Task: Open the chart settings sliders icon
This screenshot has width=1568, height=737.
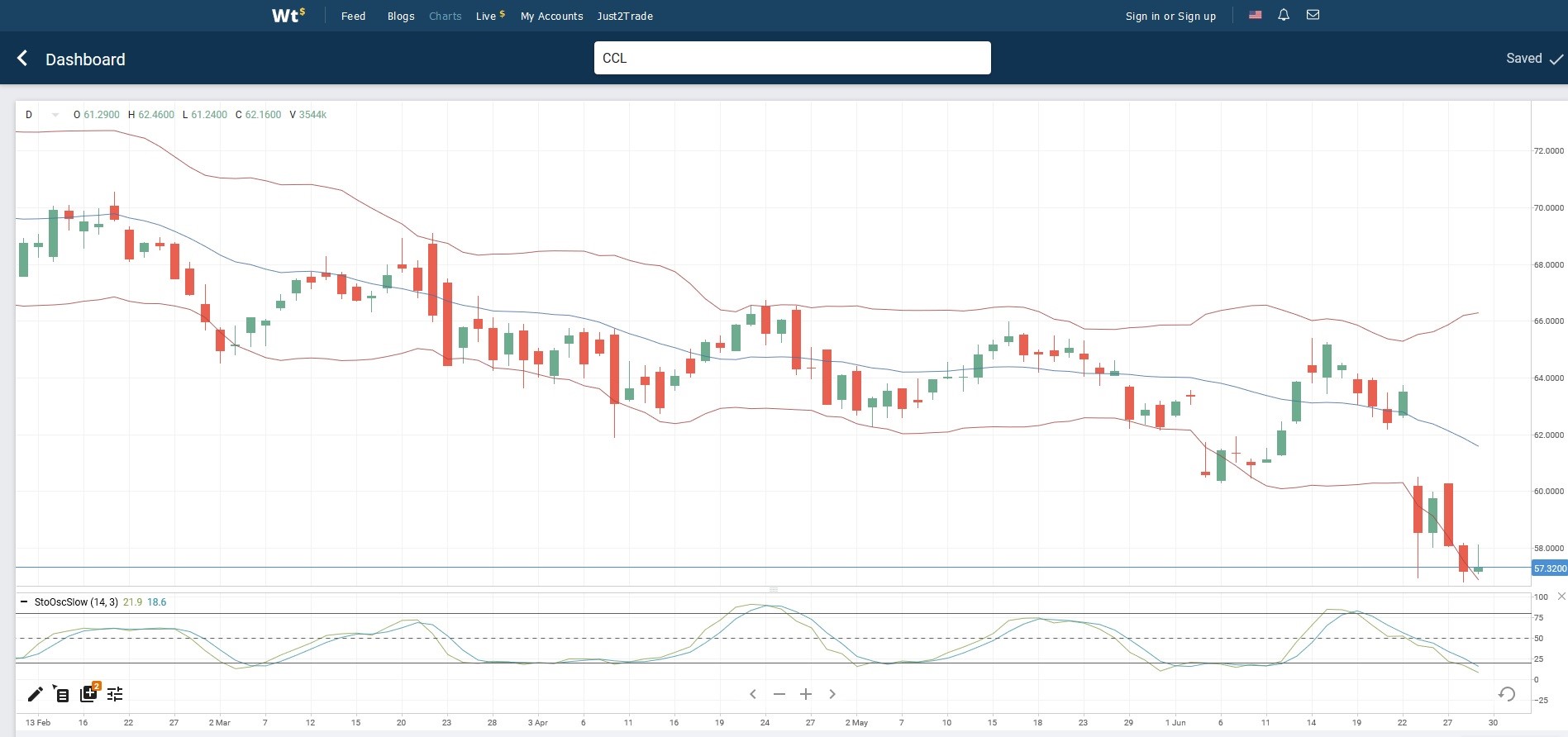Action: 115,694
